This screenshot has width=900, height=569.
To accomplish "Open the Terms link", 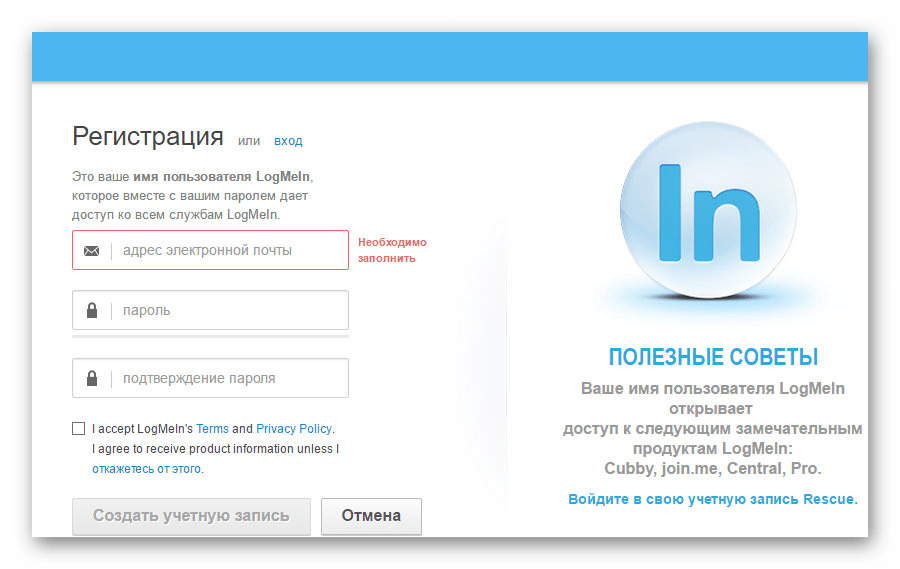I will (x=212, y=429).
